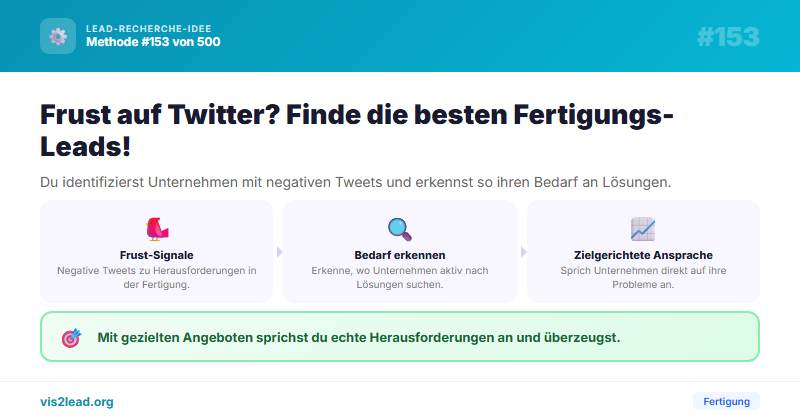Click 'Erkenne, wo Unternehmen aktiv' description

pos(400,278)
